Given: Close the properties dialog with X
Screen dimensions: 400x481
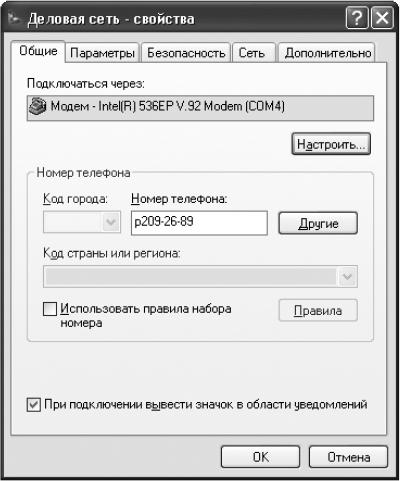Looking at the screenshot, I should [x=382, y=19].
